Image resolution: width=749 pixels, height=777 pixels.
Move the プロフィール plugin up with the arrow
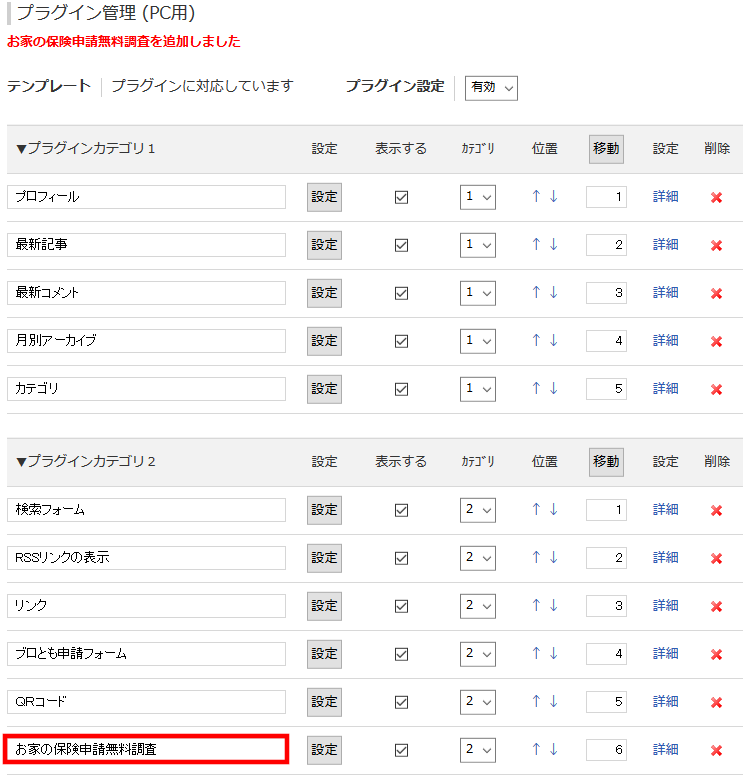click(x=536, y=196)
